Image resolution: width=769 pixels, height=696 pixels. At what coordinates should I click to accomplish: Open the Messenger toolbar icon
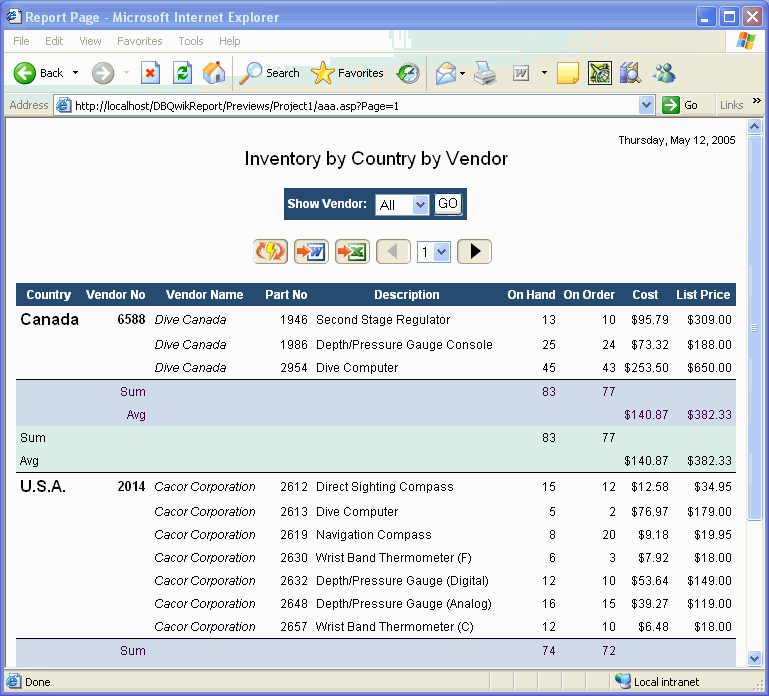pos(664,73)
